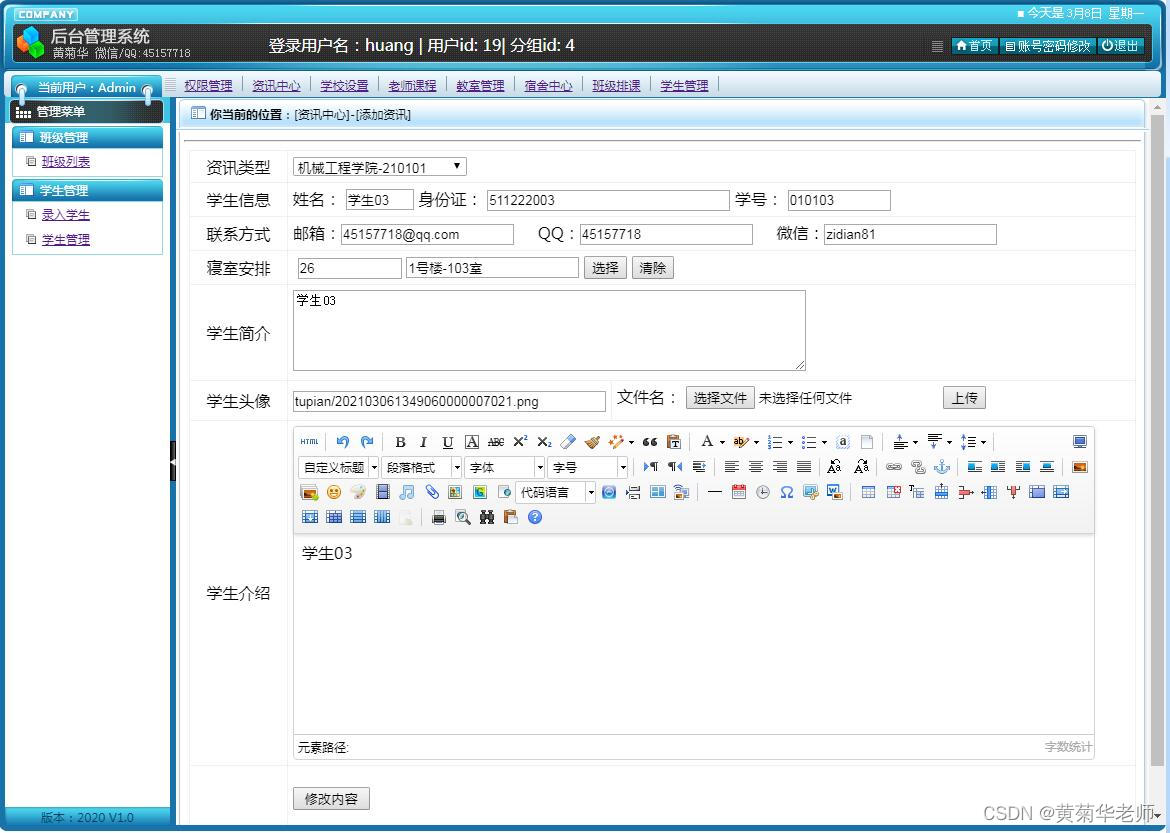Toggle bold formatting in the editor
1170x833 pixels.
click(400, 441)
